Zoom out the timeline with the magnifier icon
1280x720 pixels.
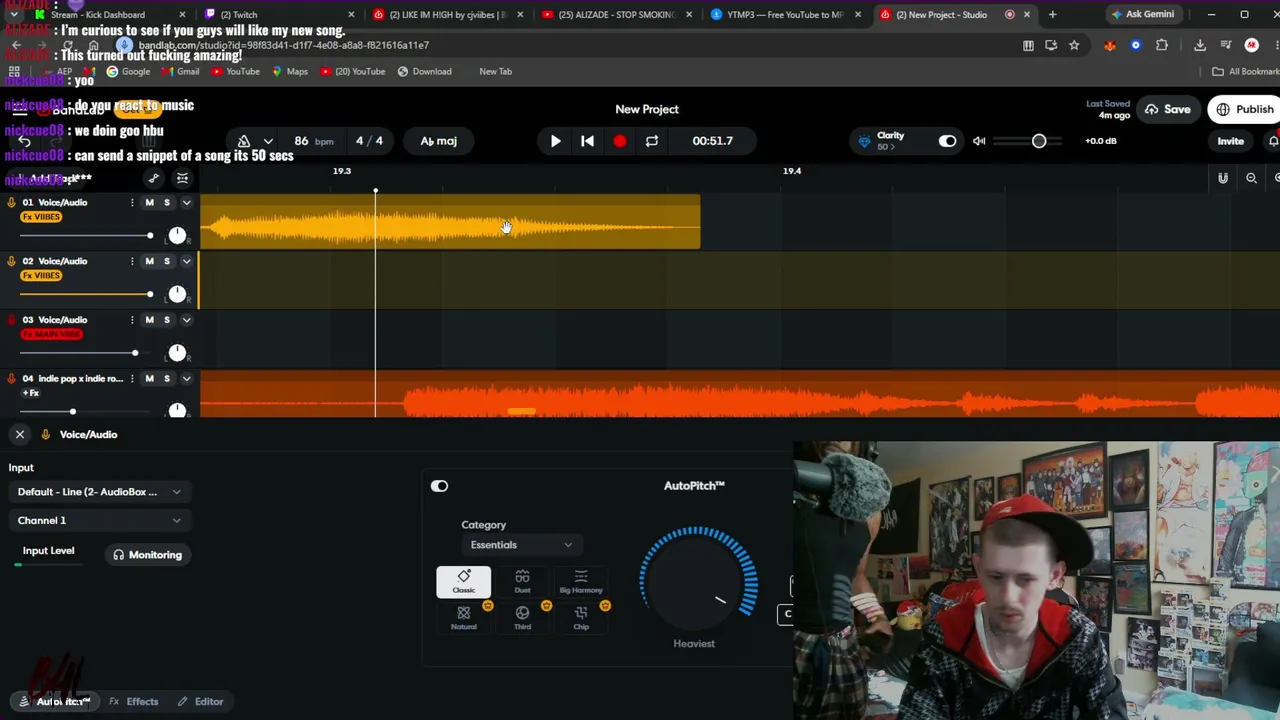tap(1251, 178)
